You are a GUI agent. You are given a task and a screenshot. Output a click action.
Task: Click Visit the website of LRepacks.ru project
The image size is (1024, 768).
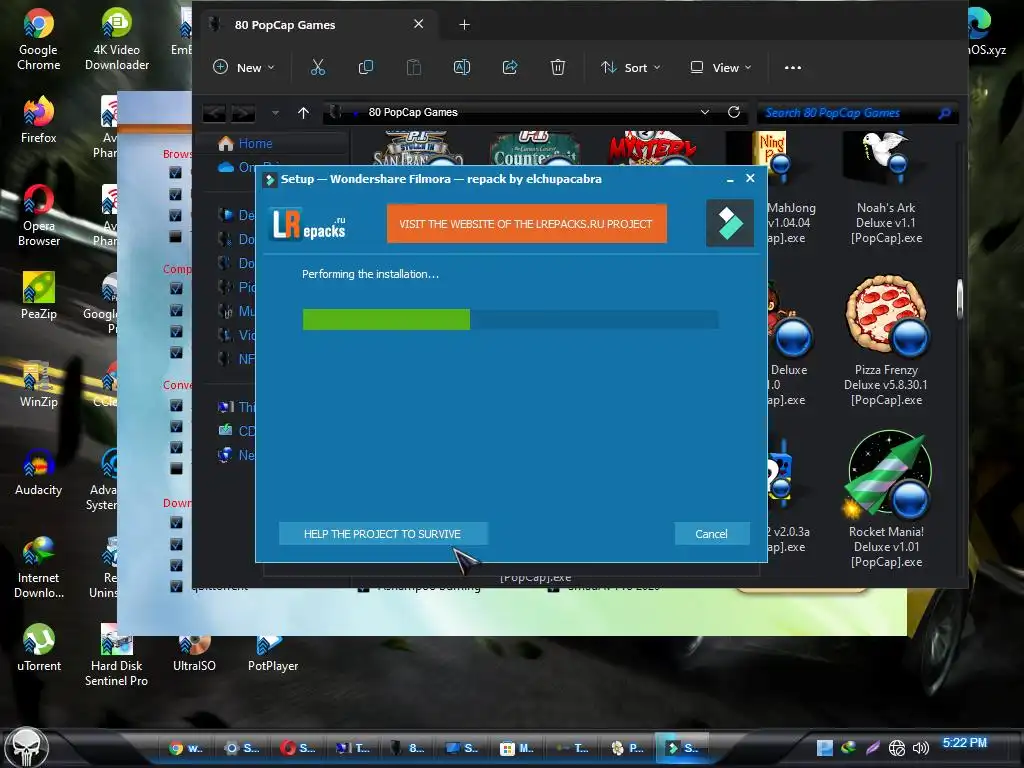[526, 223]
